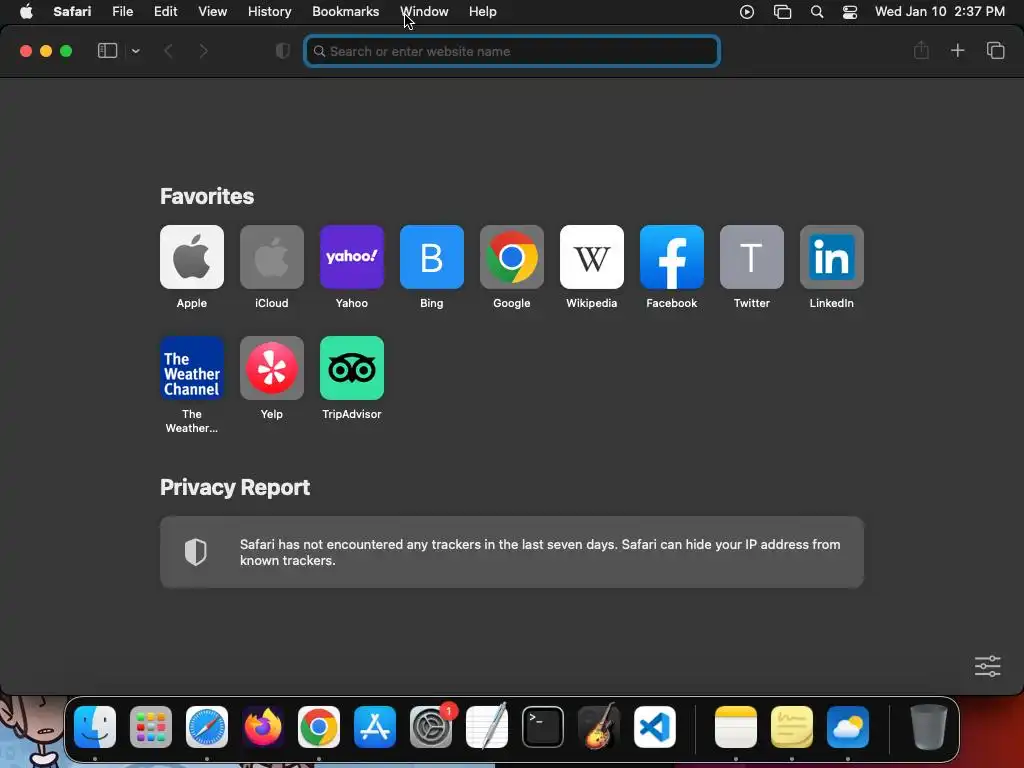The height and width of the screenshot is (768, 1024).
Task: Open the App Store from the Dock
Action: 375,727
